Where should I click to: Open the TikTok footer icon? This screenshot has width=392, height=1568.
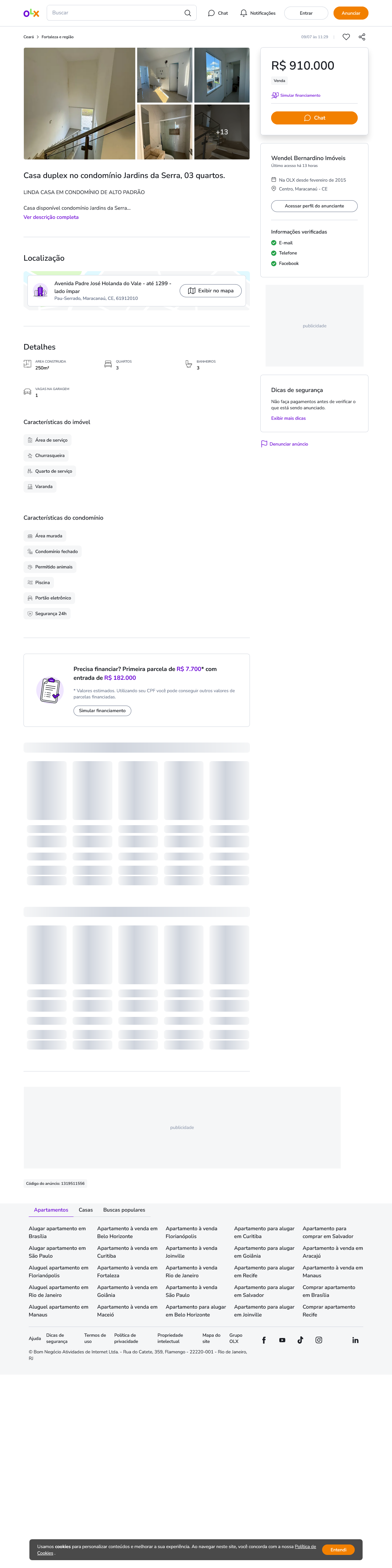pos(300,1340)
